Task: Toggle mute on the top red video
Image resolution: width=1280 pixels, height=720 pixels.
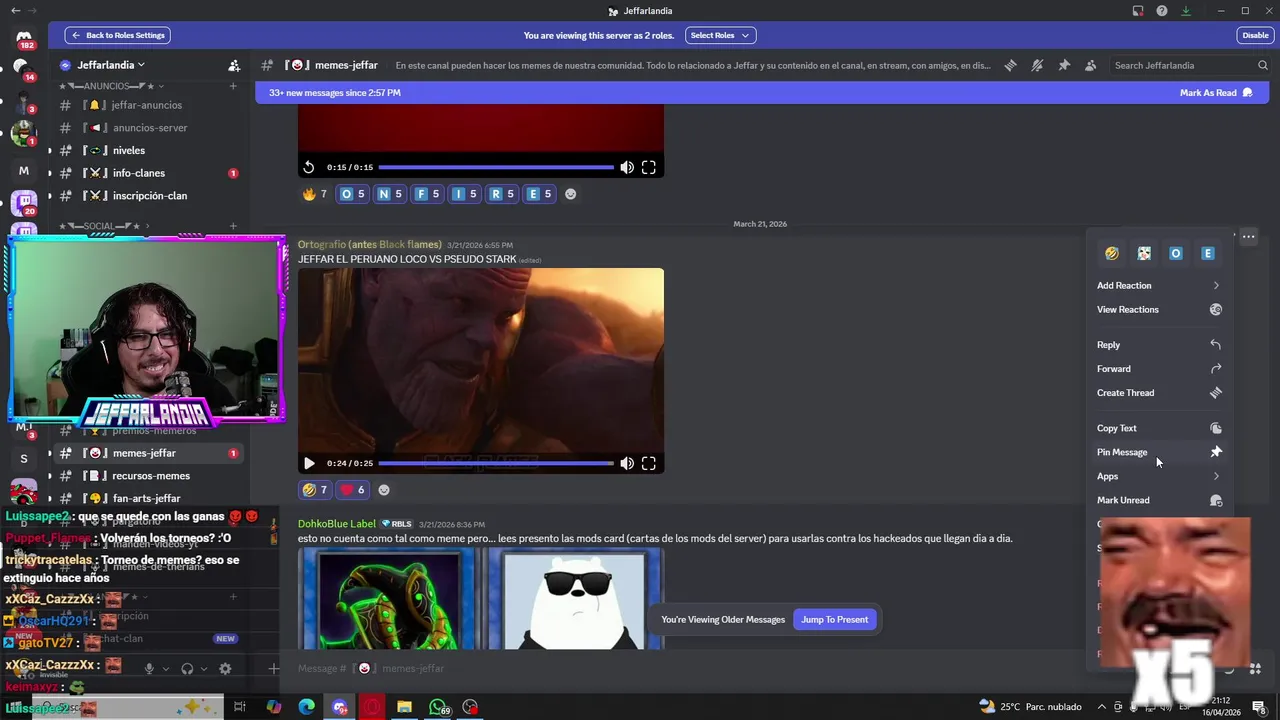Action: (627, 167)
